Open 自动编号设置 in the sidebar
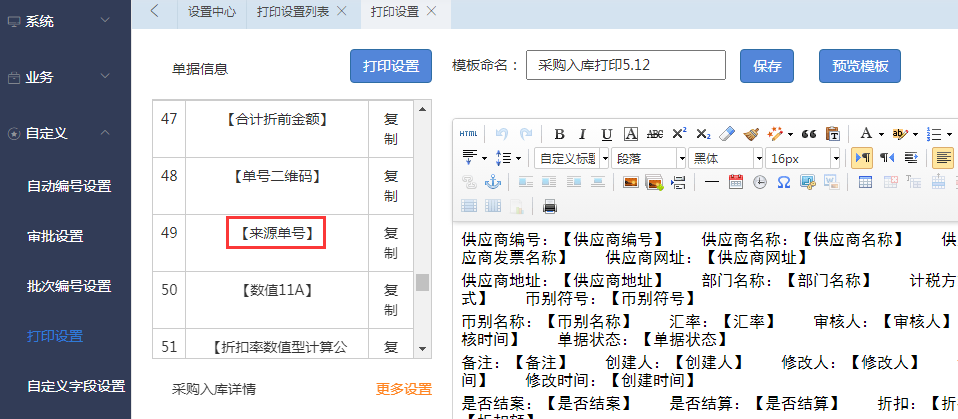Image resolution: width=958 pixels, height=419 pixels. (69, 186)
